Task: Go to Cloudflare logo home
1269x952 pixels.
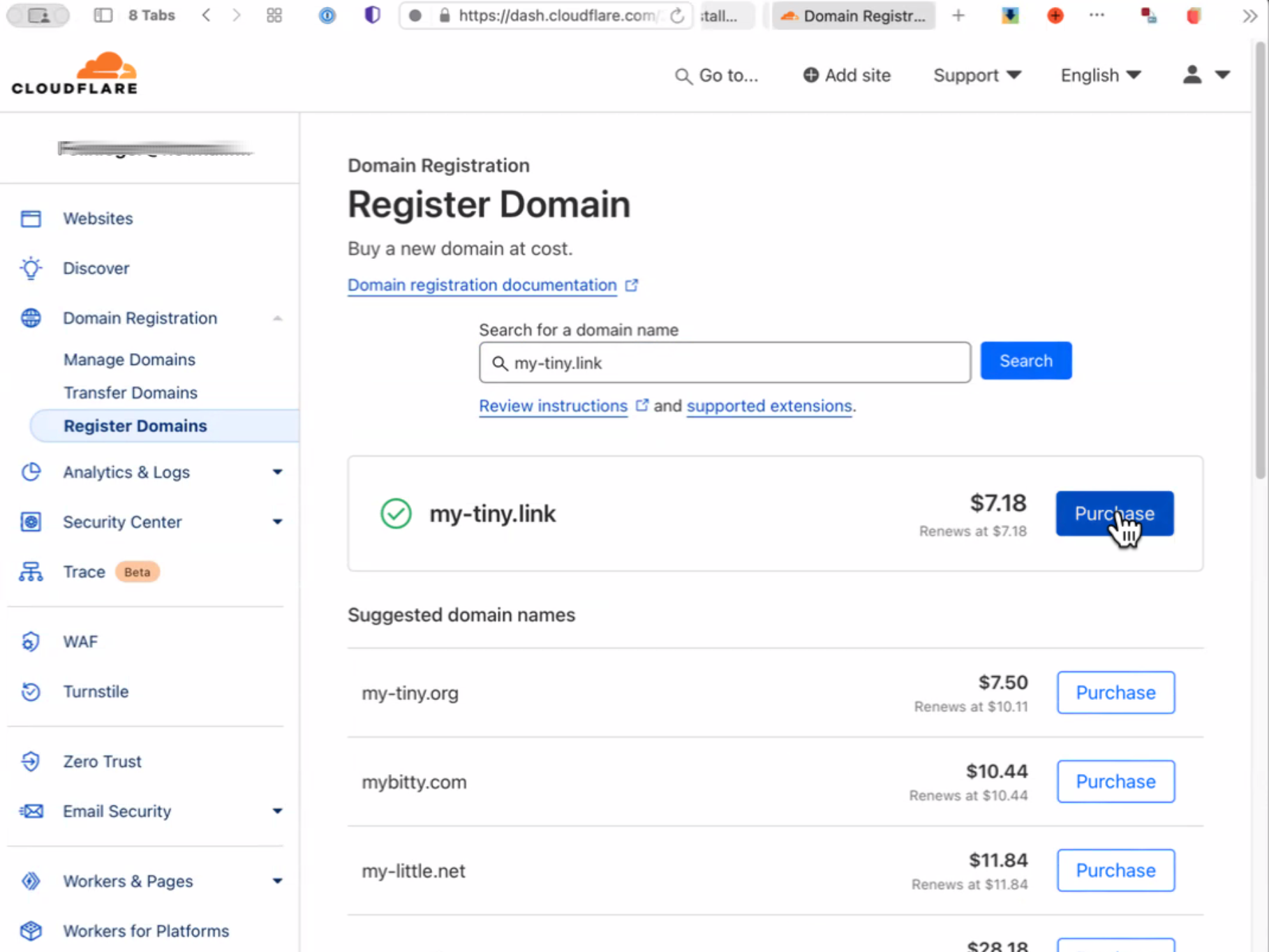Action: click(x=75, y=73)
